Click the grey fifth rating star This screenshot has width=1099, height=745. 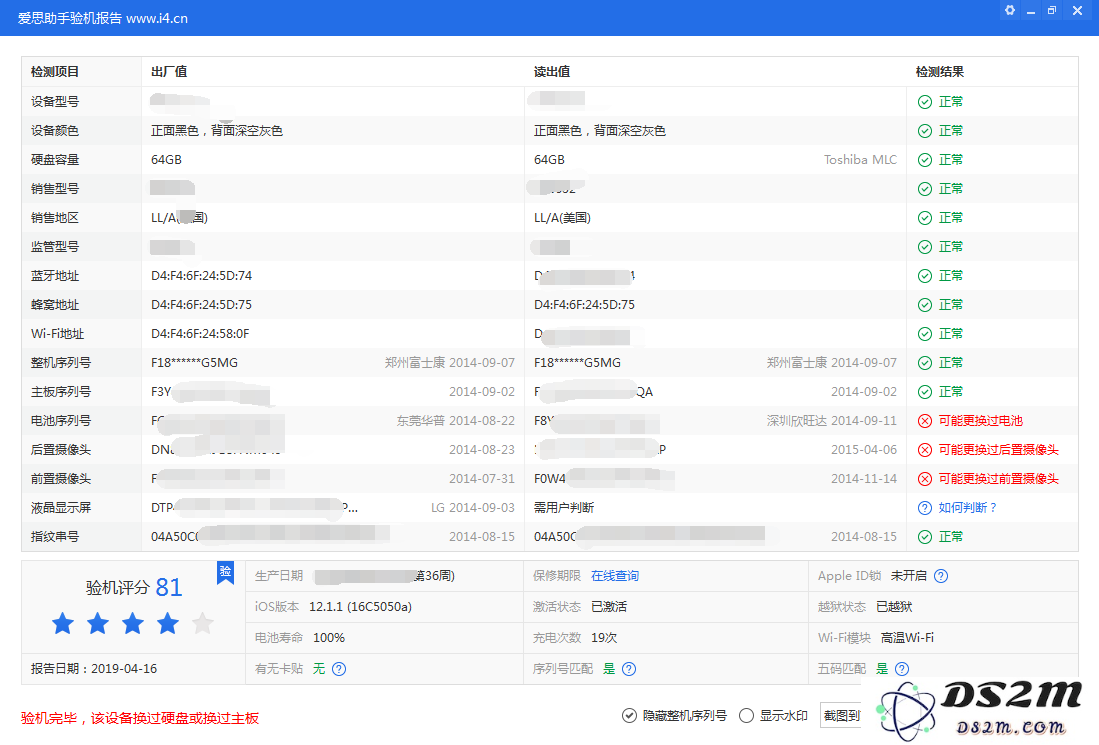tap(203, 623)
